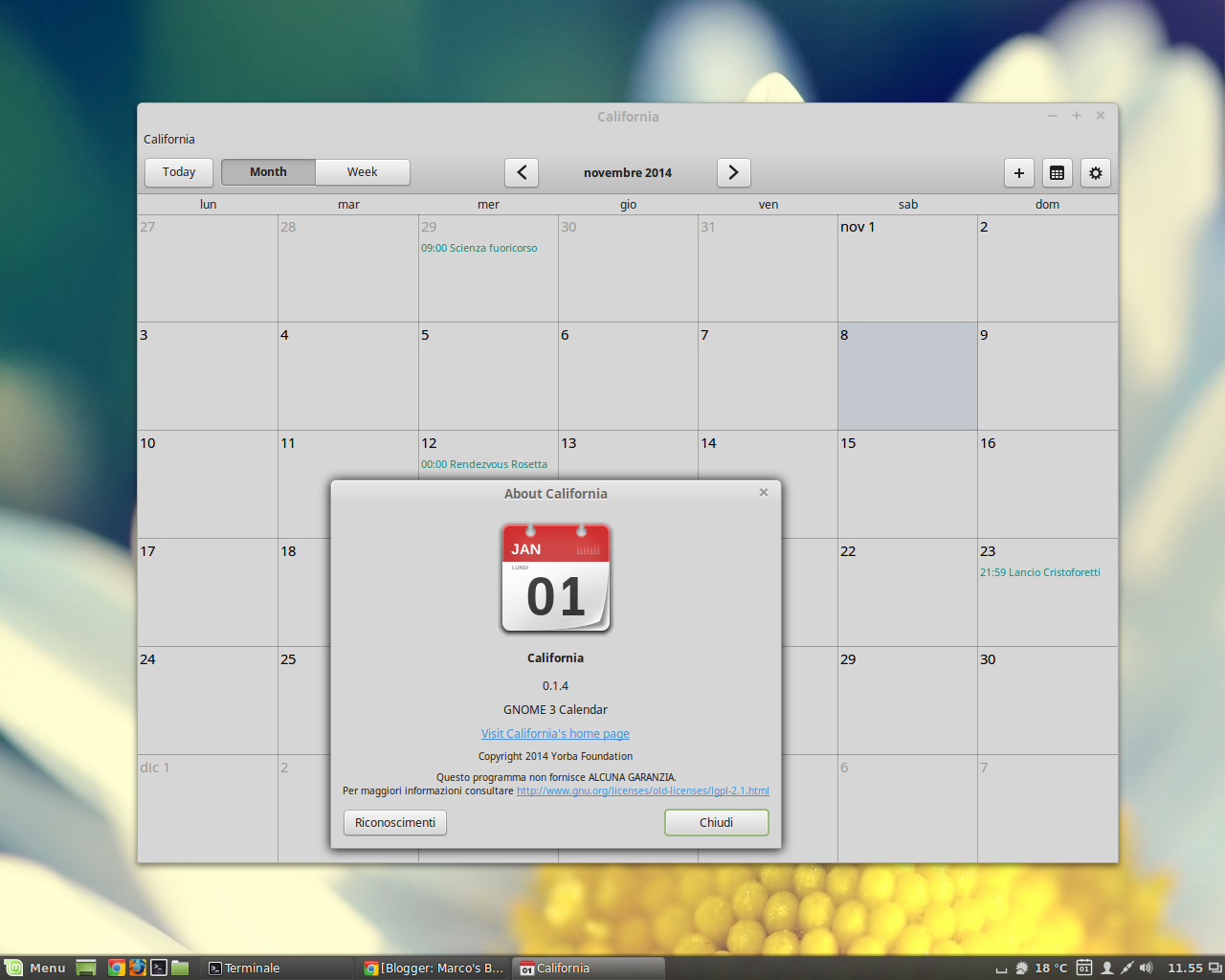Select day 17 in the calendar
1225x980 pixels.
(208, 592)
